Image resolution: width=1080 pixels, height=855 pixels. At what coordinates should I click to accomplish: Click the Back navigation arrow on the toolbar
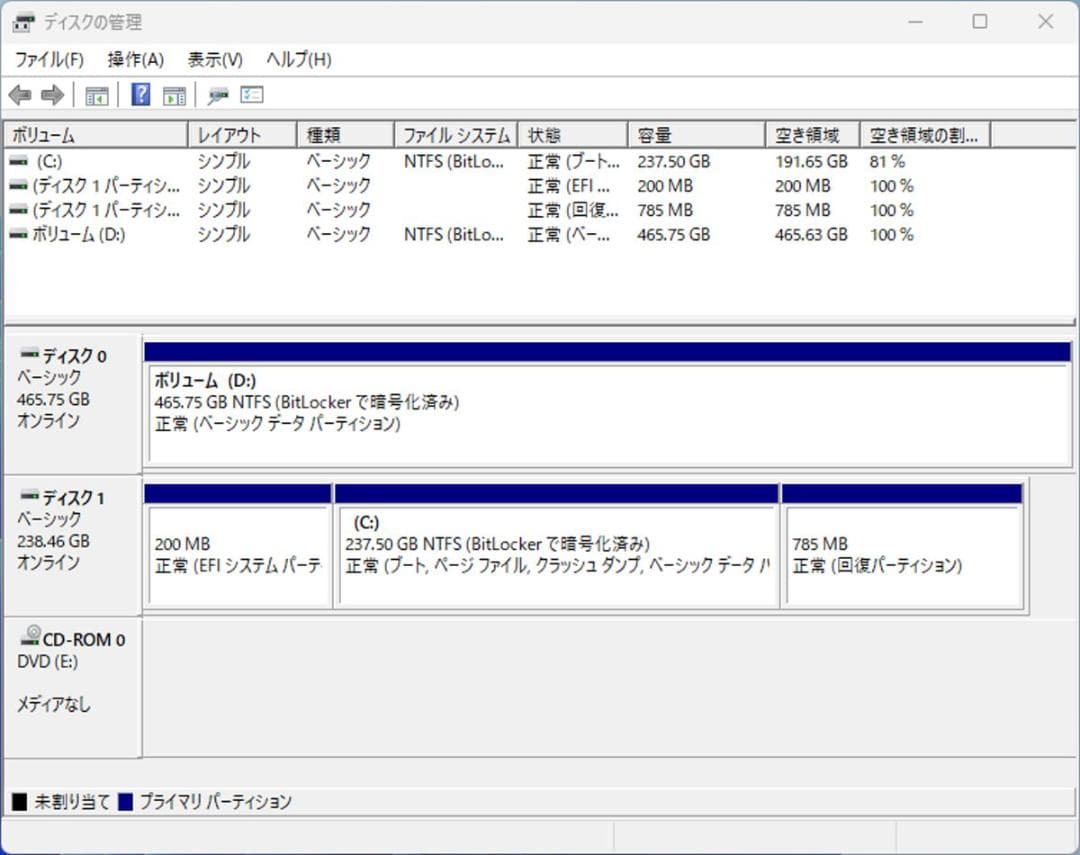pos(20,95)
